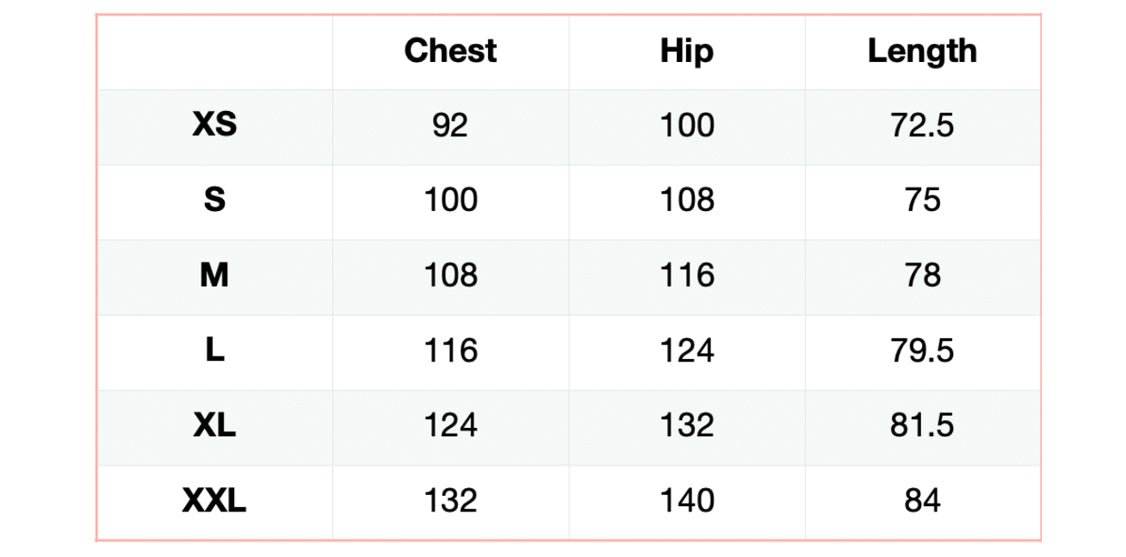This screenshot has height=557, width=1126.
Task: Click the XXL length value 84
Action: 921,501
